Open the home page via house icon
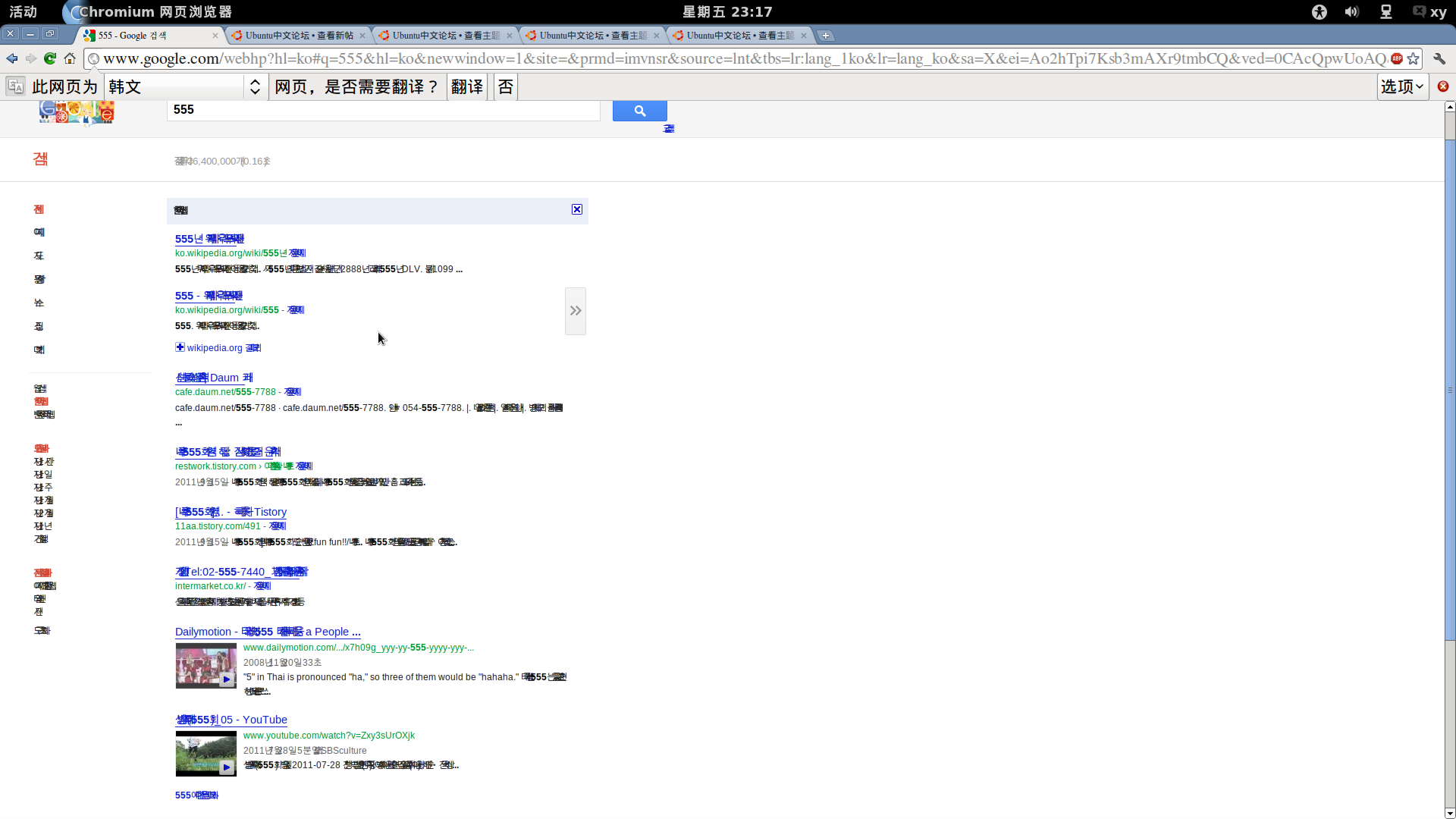 (x=70, y=58)
